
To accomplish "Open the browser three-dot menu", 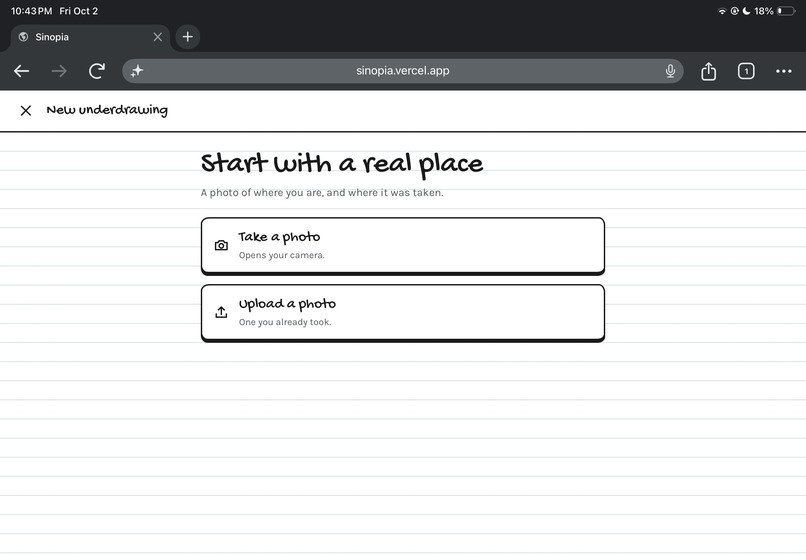I will [783, 71].
